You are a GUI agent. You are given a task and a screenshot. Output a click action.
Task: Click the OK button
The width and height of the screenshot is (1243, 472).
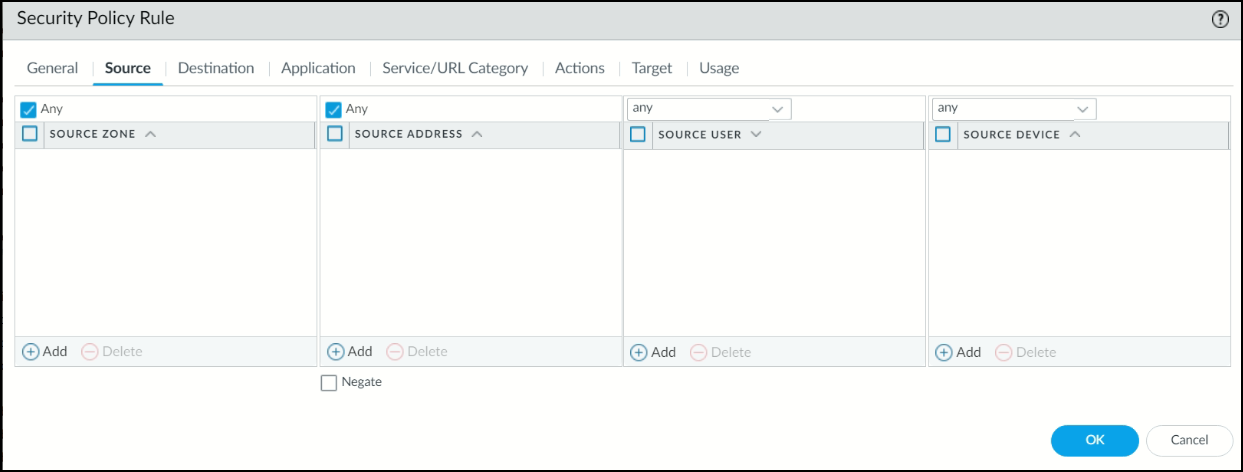pos(1094,440)
